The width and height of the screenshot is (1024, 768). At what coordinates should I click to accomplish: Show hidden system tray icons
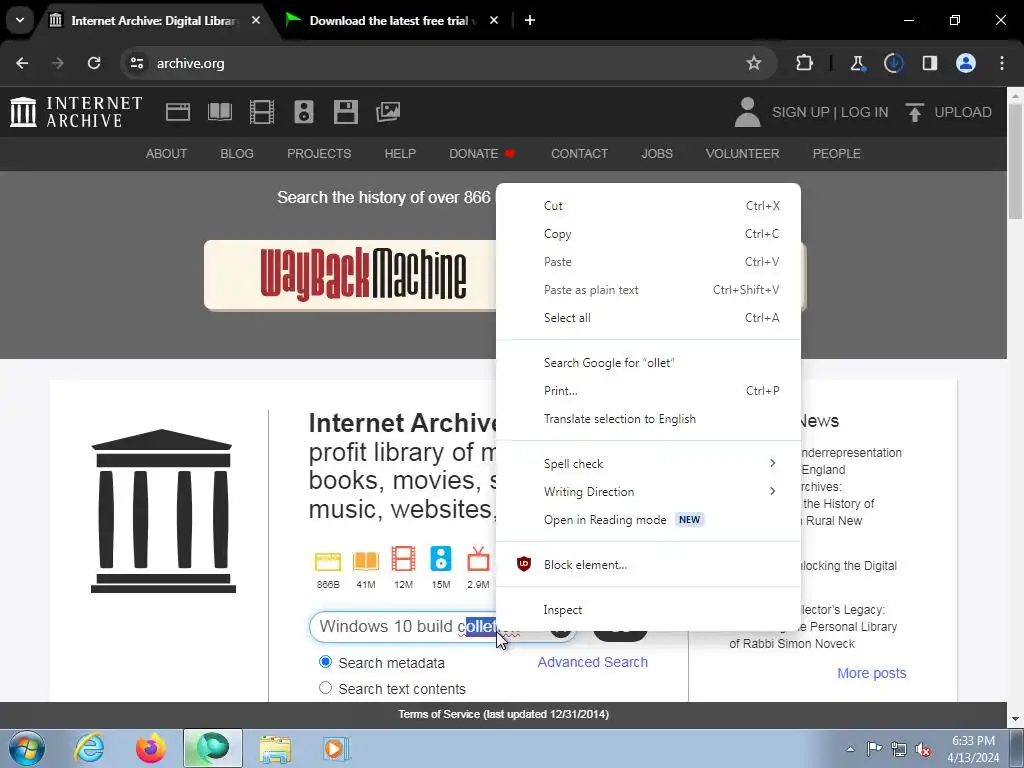pyautogui.click(x=850, y=749)
